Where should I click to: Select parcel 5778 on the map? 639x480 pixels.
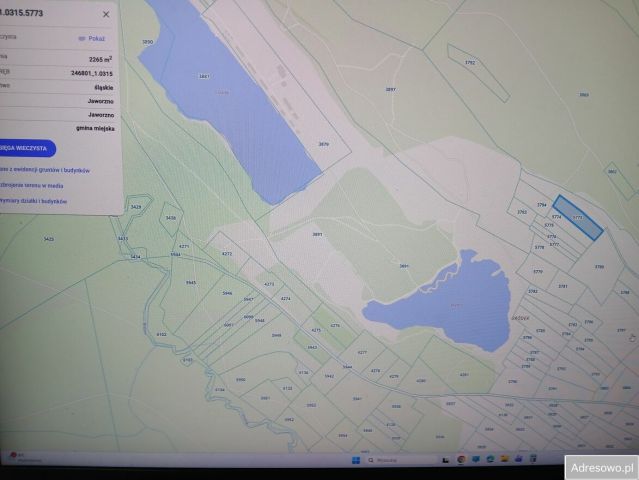point(540,247)
